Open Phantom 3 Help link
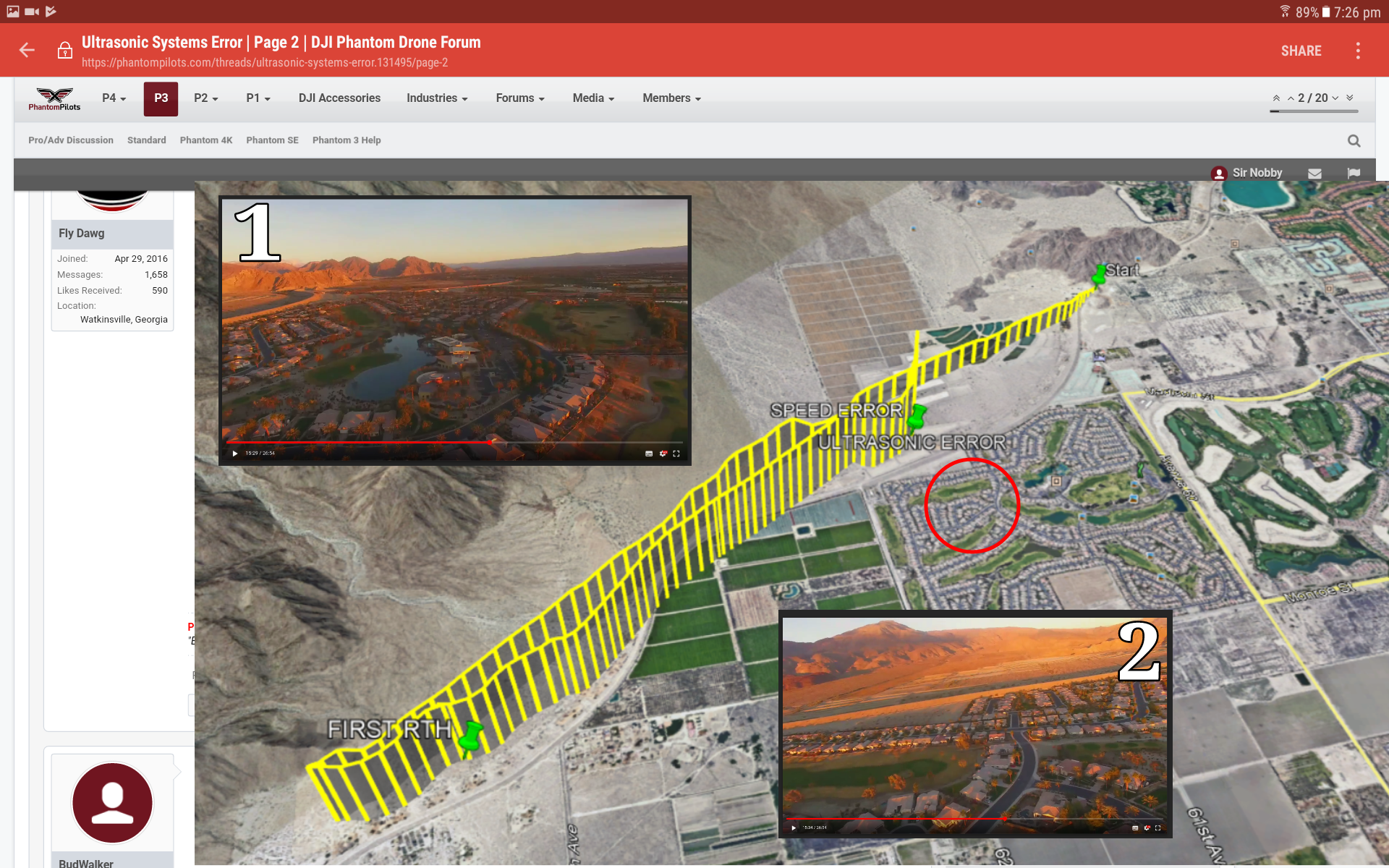Viewport: 1389px width, 868px height. point(347,140)
